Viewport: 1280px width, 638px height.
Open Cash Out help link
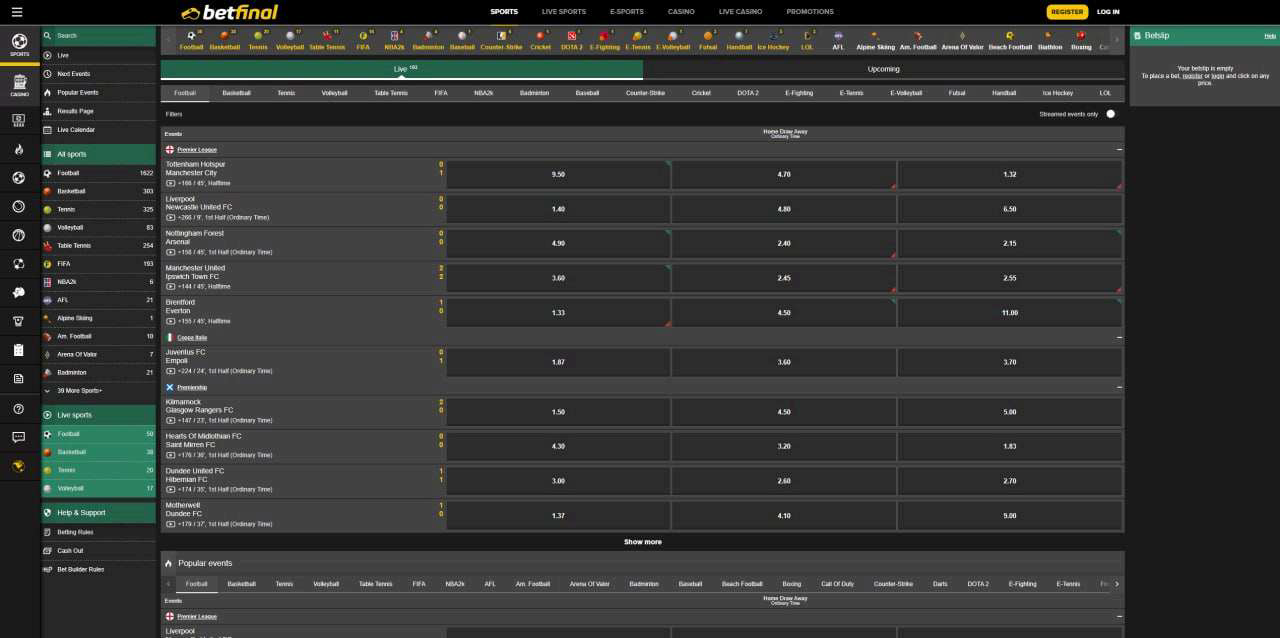(x=70, y=551)
